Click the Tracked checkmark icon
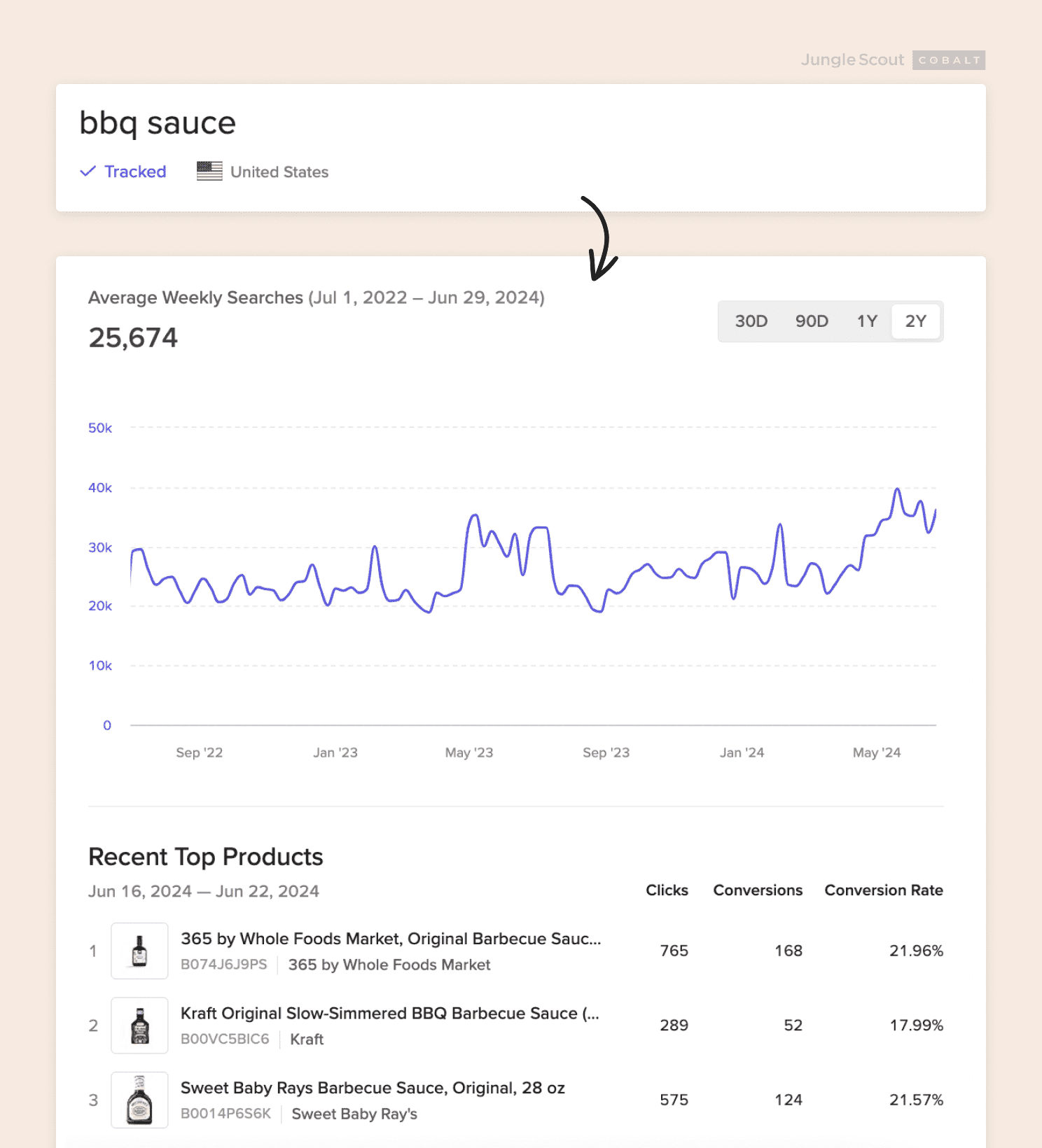 click(x=88, y=171)
